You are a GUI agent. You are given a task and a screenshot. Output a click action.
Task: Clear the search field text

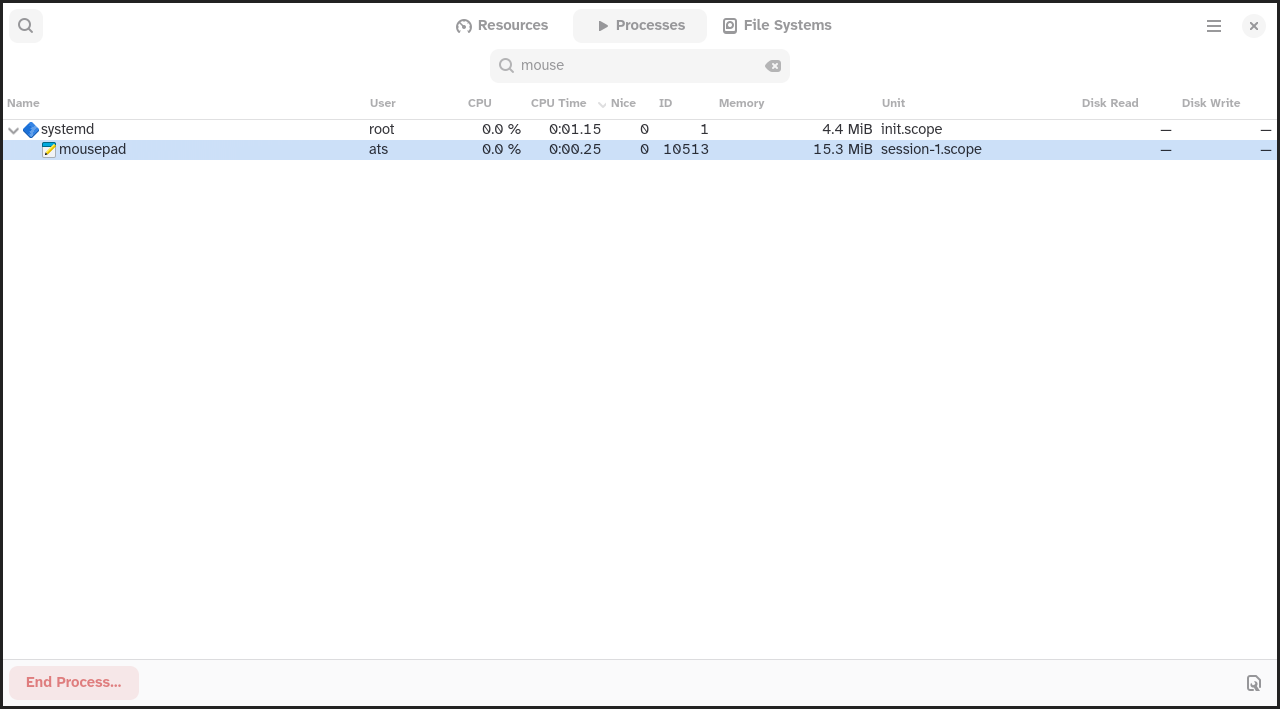click(x=773, y=66)
